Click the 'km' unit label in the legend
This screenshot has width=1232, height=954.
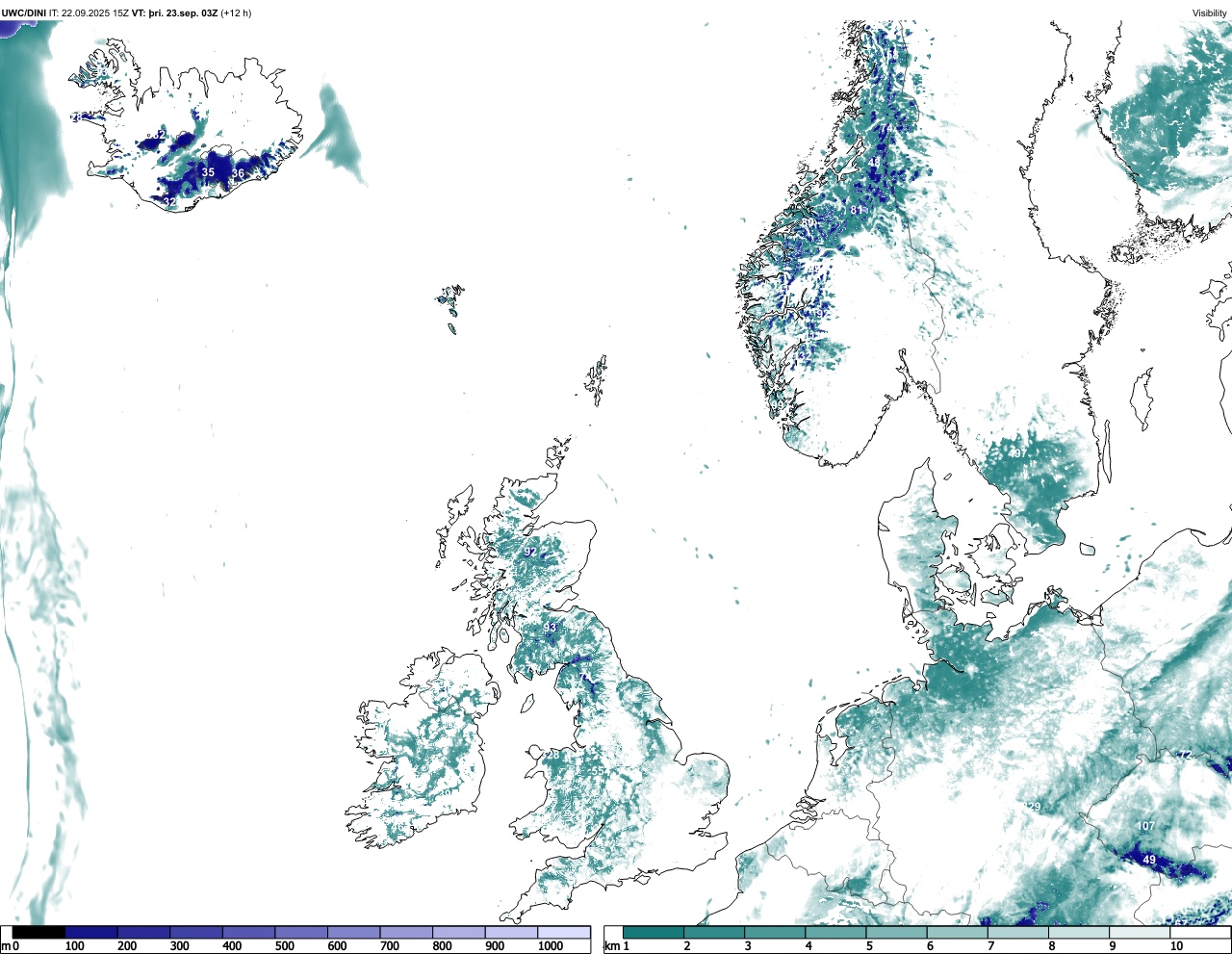pyautogui.click(x=611, y=946)
